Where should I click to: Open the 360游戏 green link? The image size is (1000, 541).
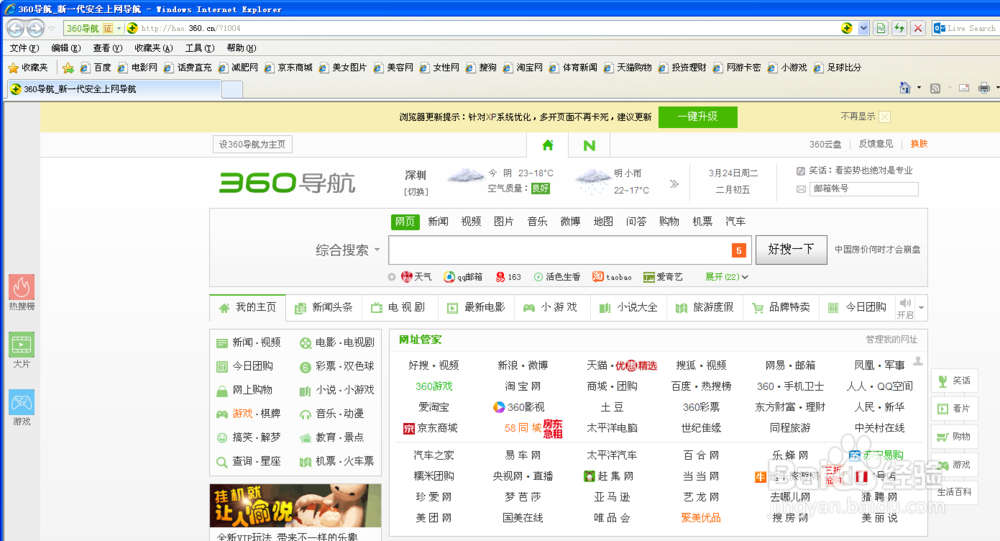434,387
